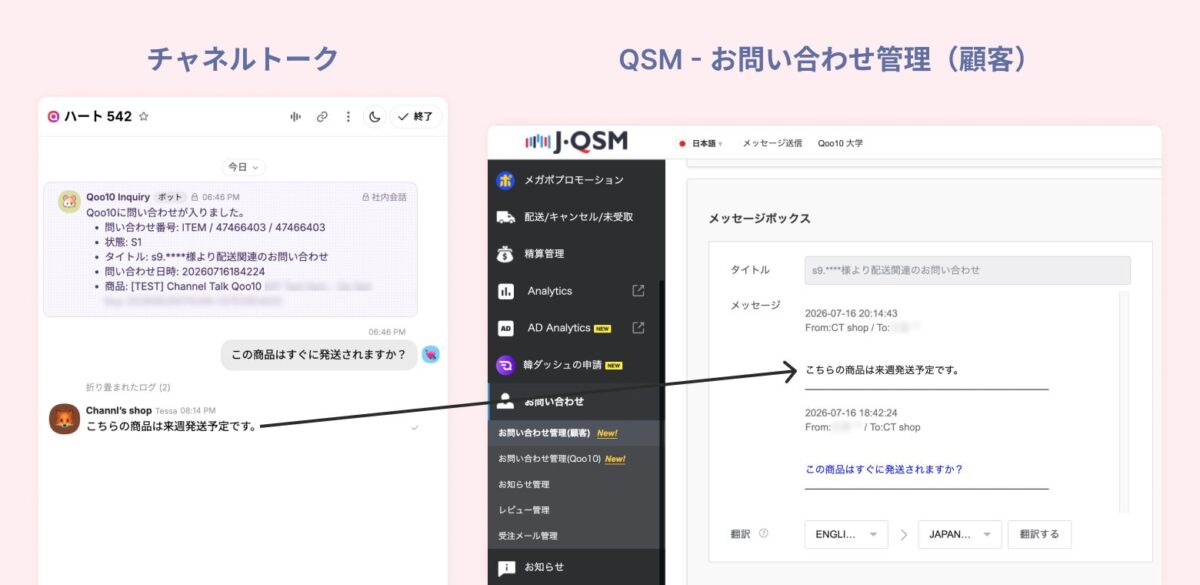Click the 翻訳する button

click(x=1039, y=534)
